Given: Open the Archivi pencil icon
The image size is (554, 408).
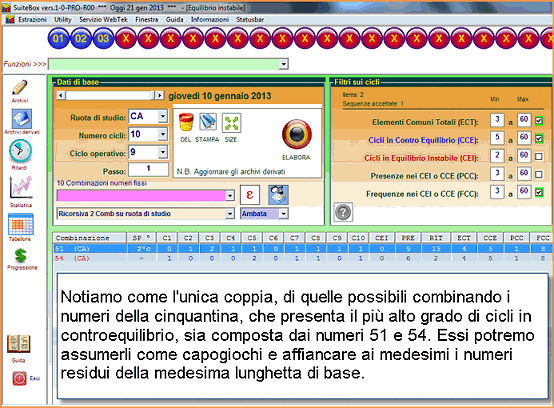Looking at the screenshot, I should (19, 88).
